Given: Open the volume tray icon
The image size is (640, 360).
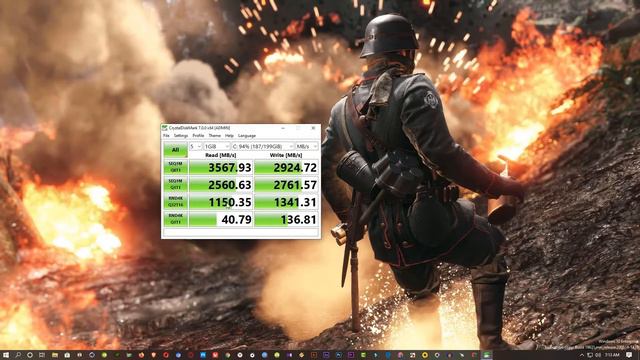Looking at the screenshot, I should point(598,355).
